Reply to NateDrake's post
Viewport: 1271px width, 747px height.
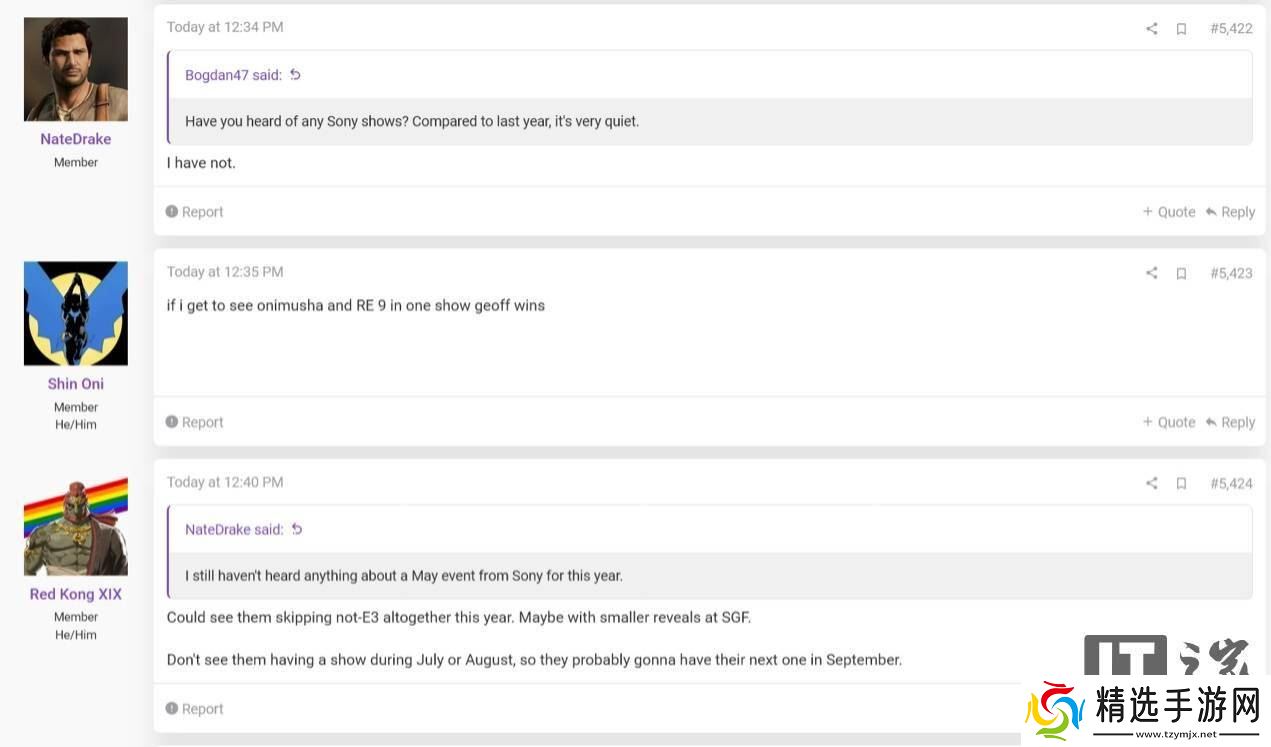pos(1230,212)
